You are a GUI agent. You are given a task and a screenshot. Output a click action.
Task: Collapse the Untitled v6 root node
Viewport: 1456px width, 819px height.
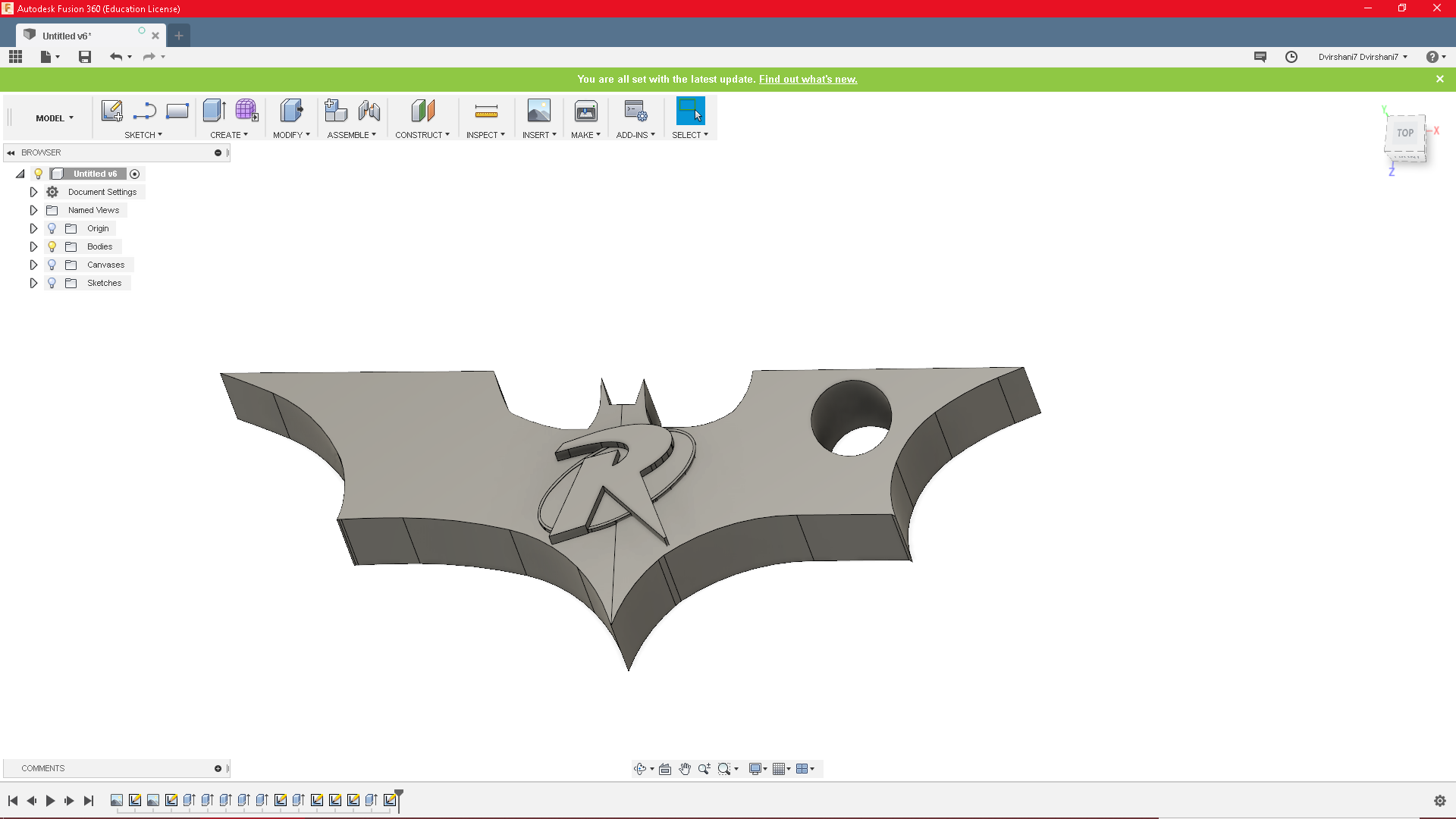[20, 174]
